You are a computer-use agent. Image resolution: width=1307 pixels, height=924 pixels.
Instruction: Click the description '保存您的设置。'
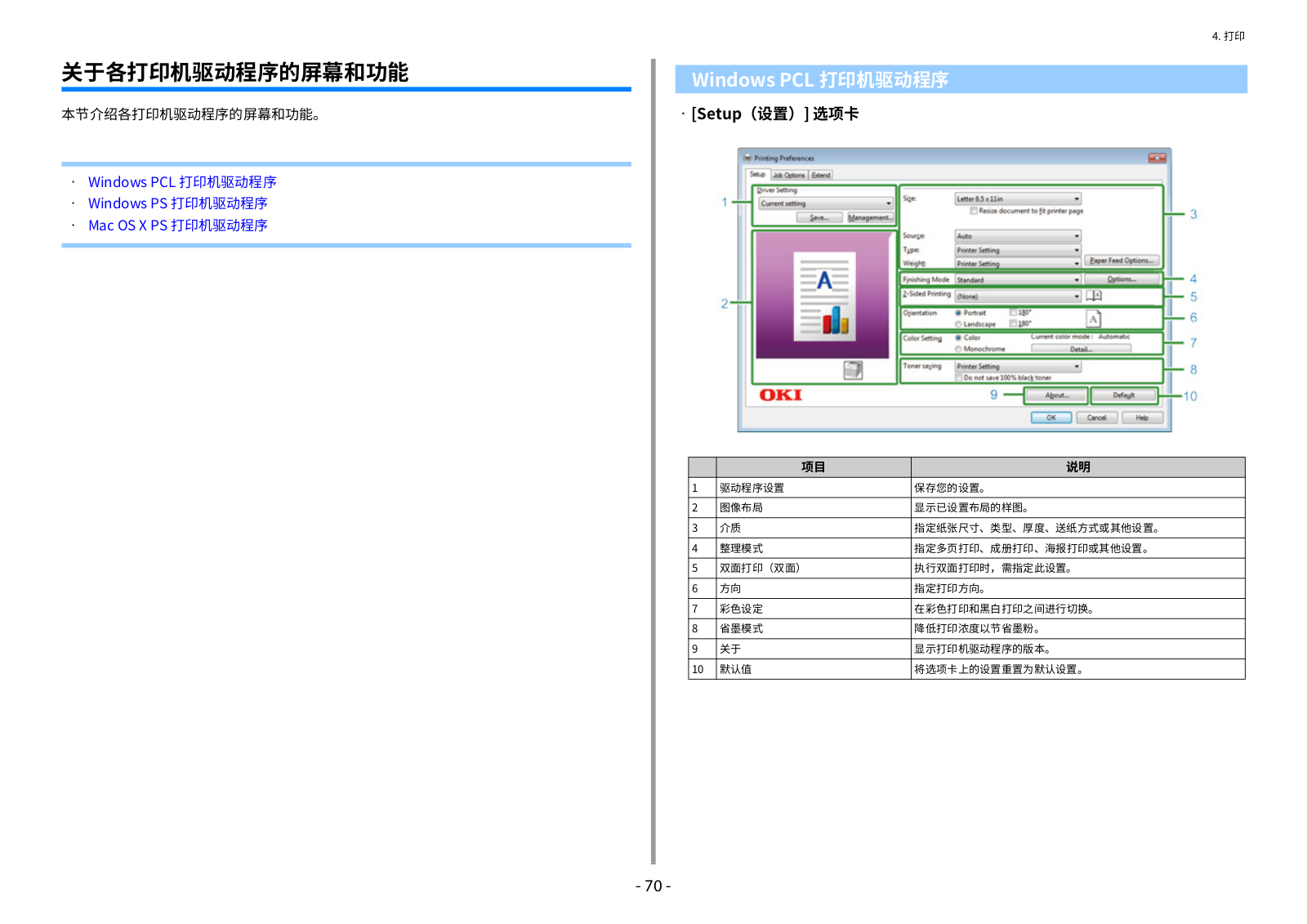(x=952, y=488)
